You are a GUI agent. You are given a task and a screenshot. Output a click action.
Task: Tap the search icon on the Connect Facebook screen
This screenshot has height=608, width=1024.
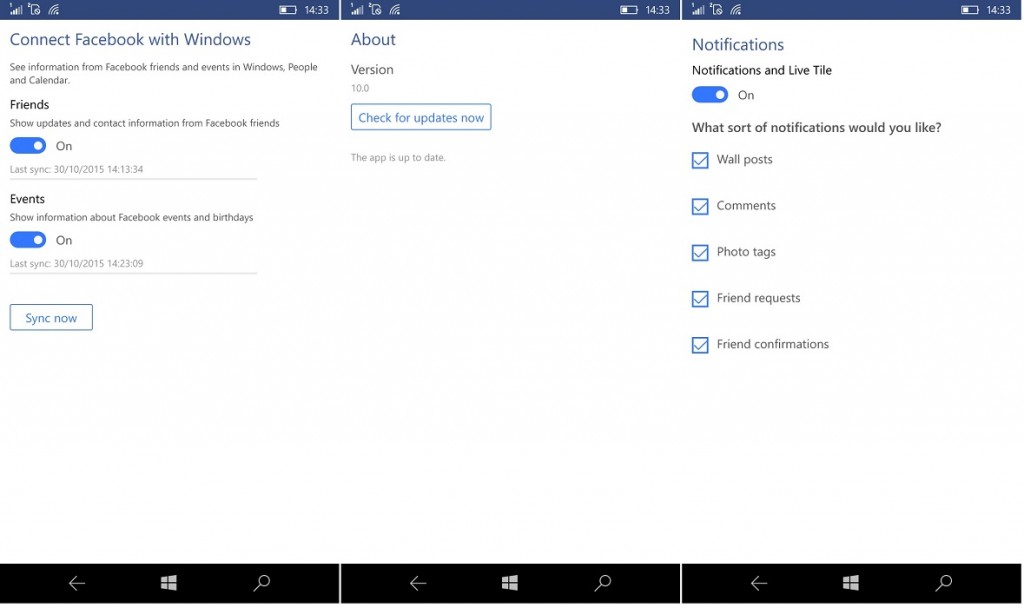[261, 583]
